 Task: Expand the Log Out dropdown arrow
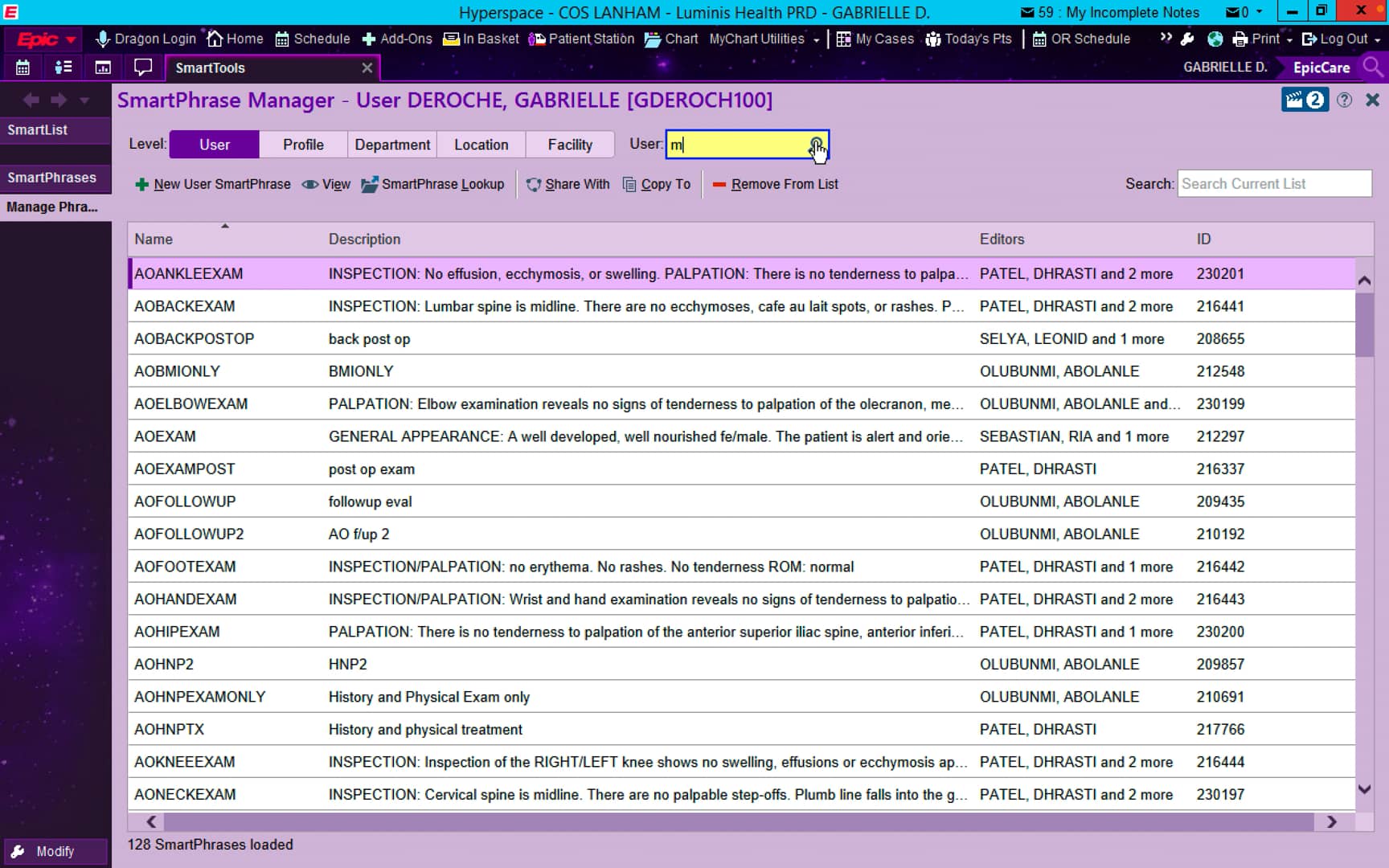[1378, 39]
